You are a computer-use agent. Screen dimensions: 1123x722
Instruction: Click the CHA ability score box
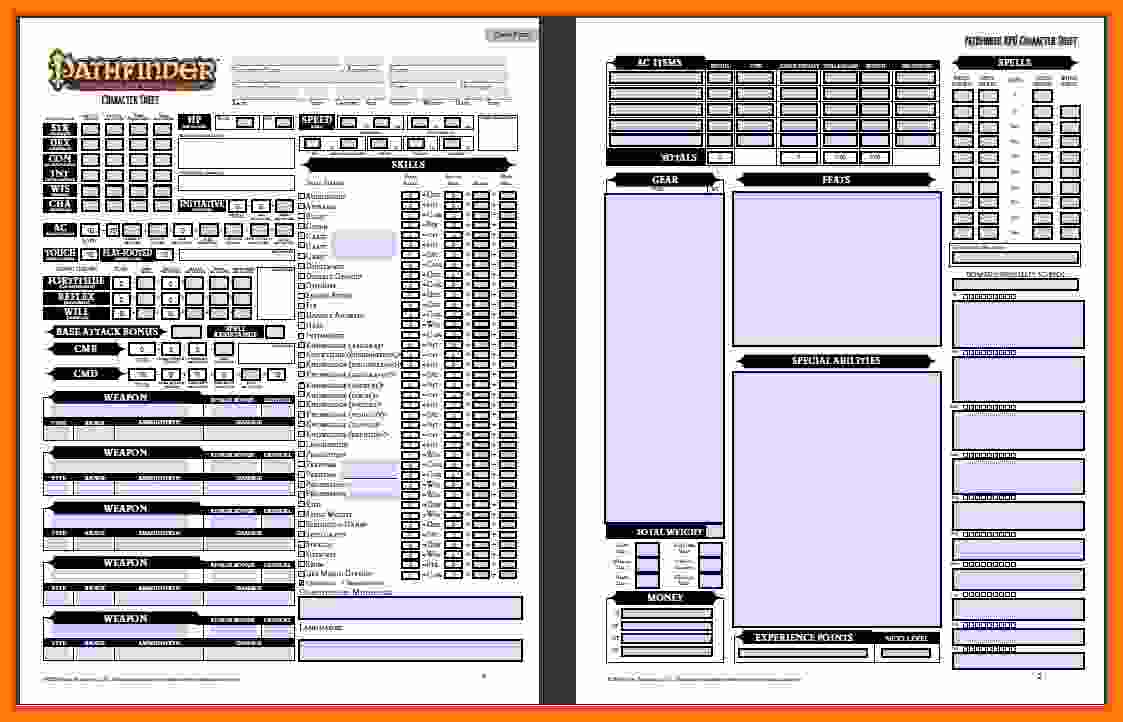(x=90, y=206)
